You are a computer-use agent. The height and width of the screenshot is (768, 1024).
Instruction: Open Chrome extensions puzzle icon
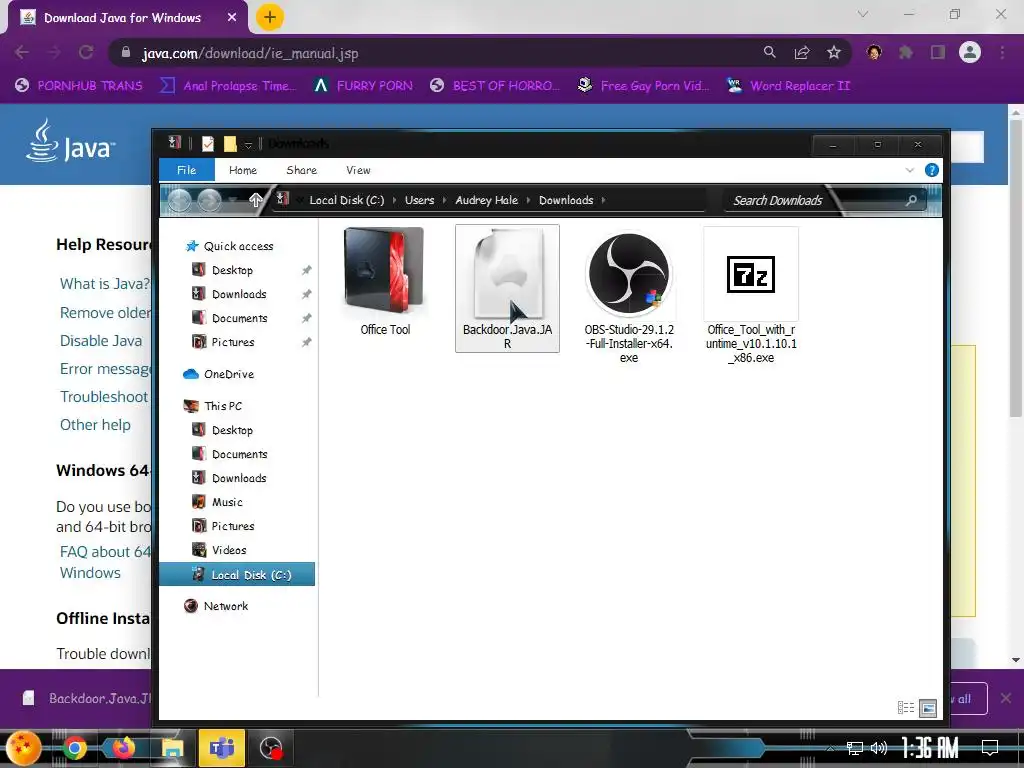(x=906, y=52)
